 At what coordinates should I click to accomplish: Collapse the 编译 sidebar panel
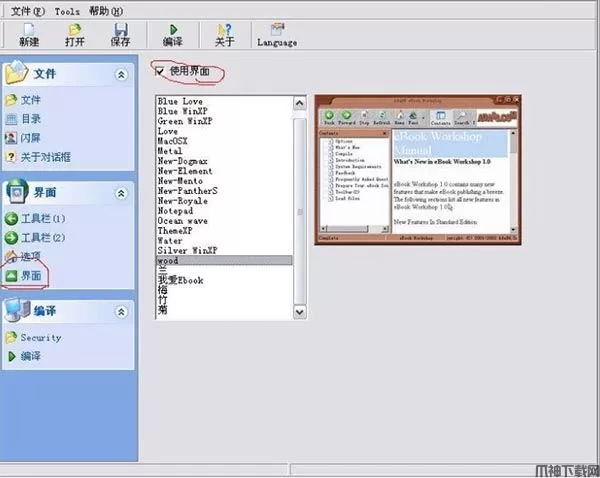pos(121,311)
